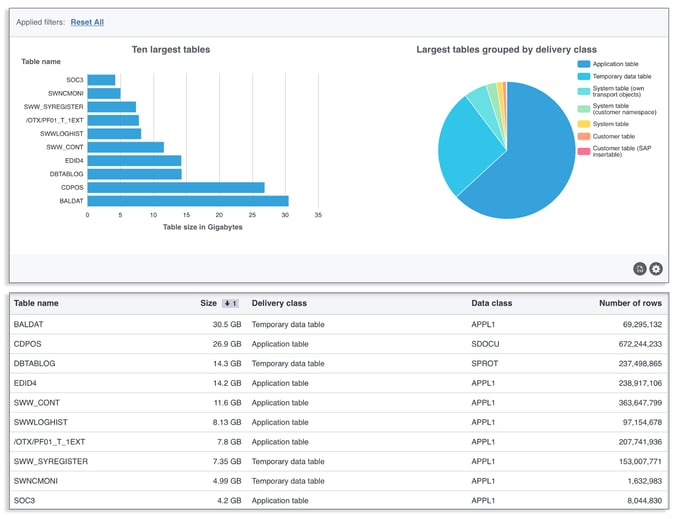This screenshot has height=519, width=678.
Task: Click the 30.5 GB size cell
Action: 227,324
